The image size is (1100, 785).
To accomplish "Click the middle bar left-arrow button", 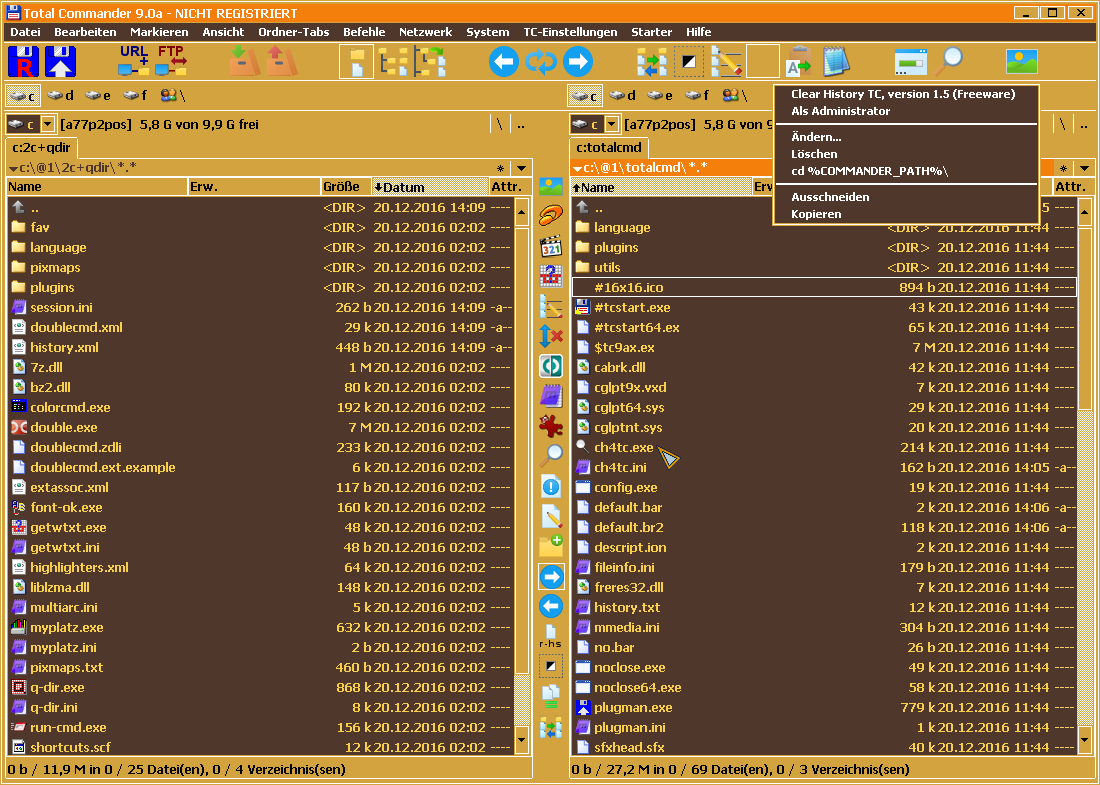I will [551, 606].
